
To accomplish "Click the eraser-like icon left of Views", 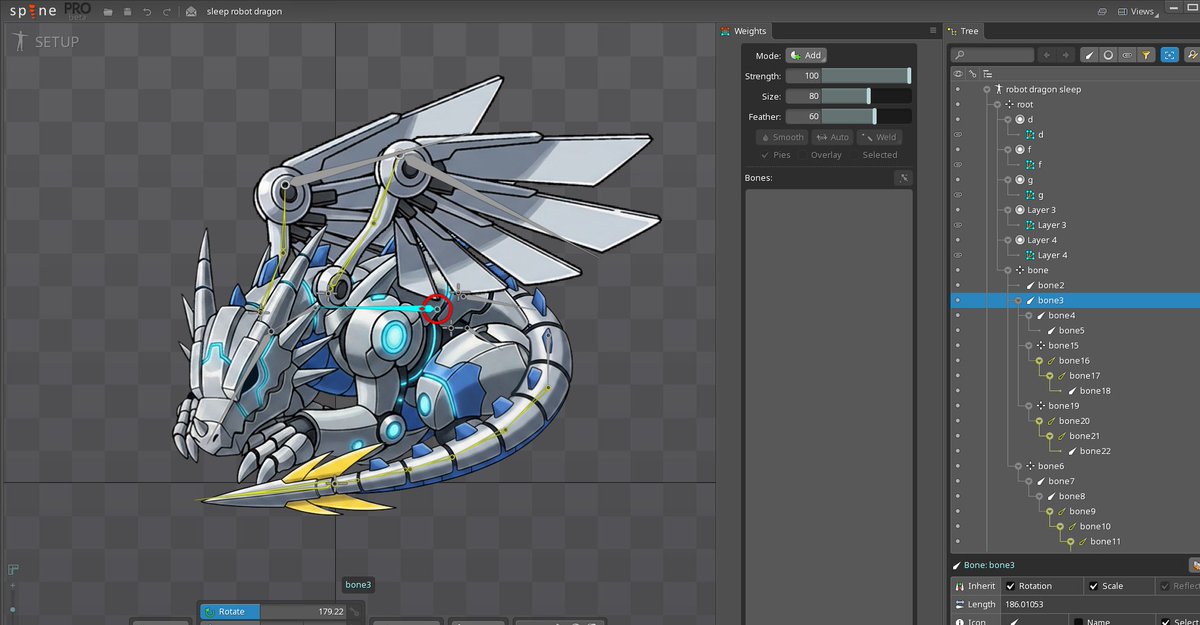I will pyautogui.click(x=1102, y=12).
